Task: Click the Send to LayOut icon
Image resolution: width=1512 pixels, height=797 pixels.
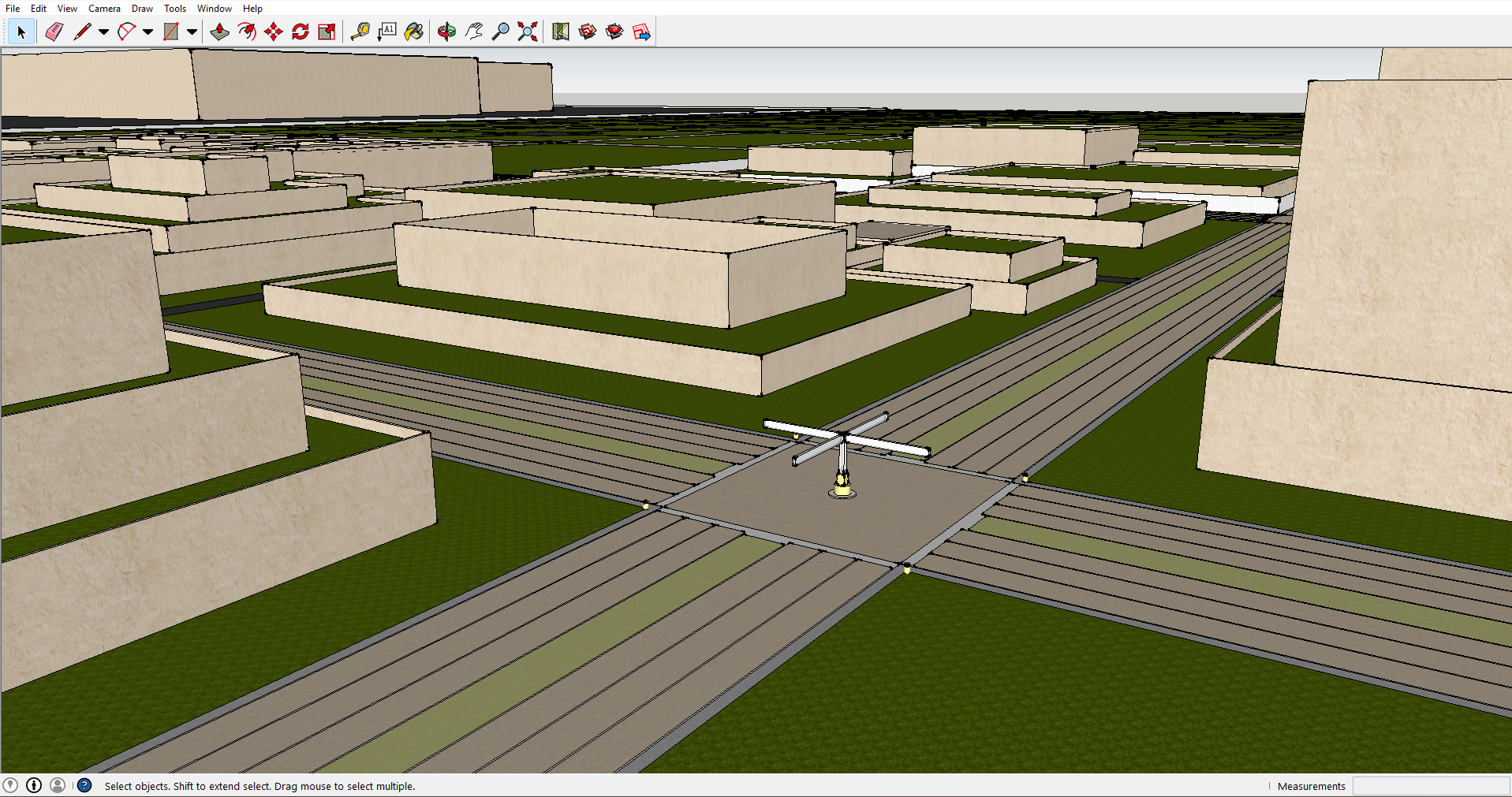Action: pos(641,32)
